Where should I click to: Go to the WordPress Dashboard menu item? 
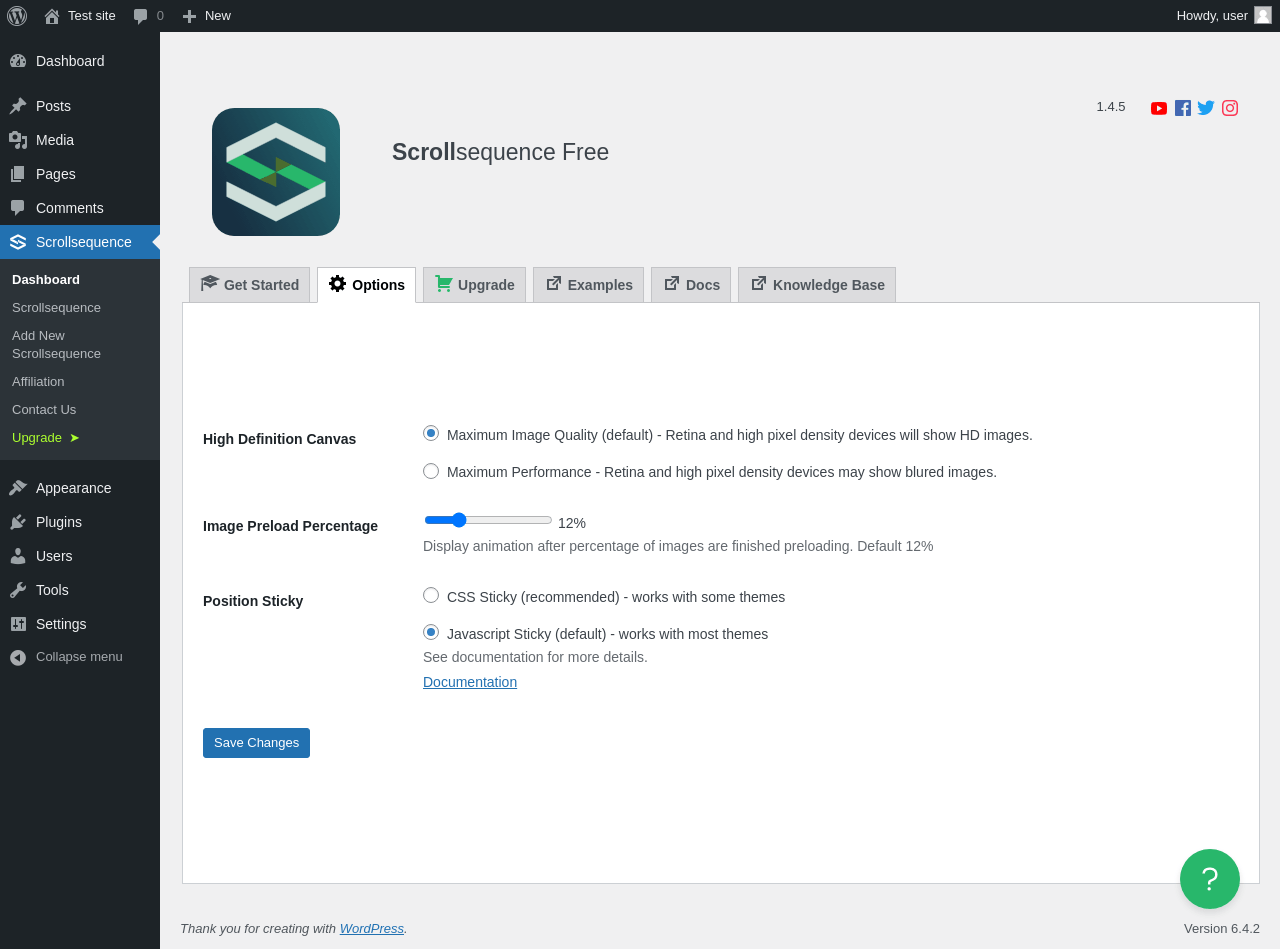pos(80,61)
